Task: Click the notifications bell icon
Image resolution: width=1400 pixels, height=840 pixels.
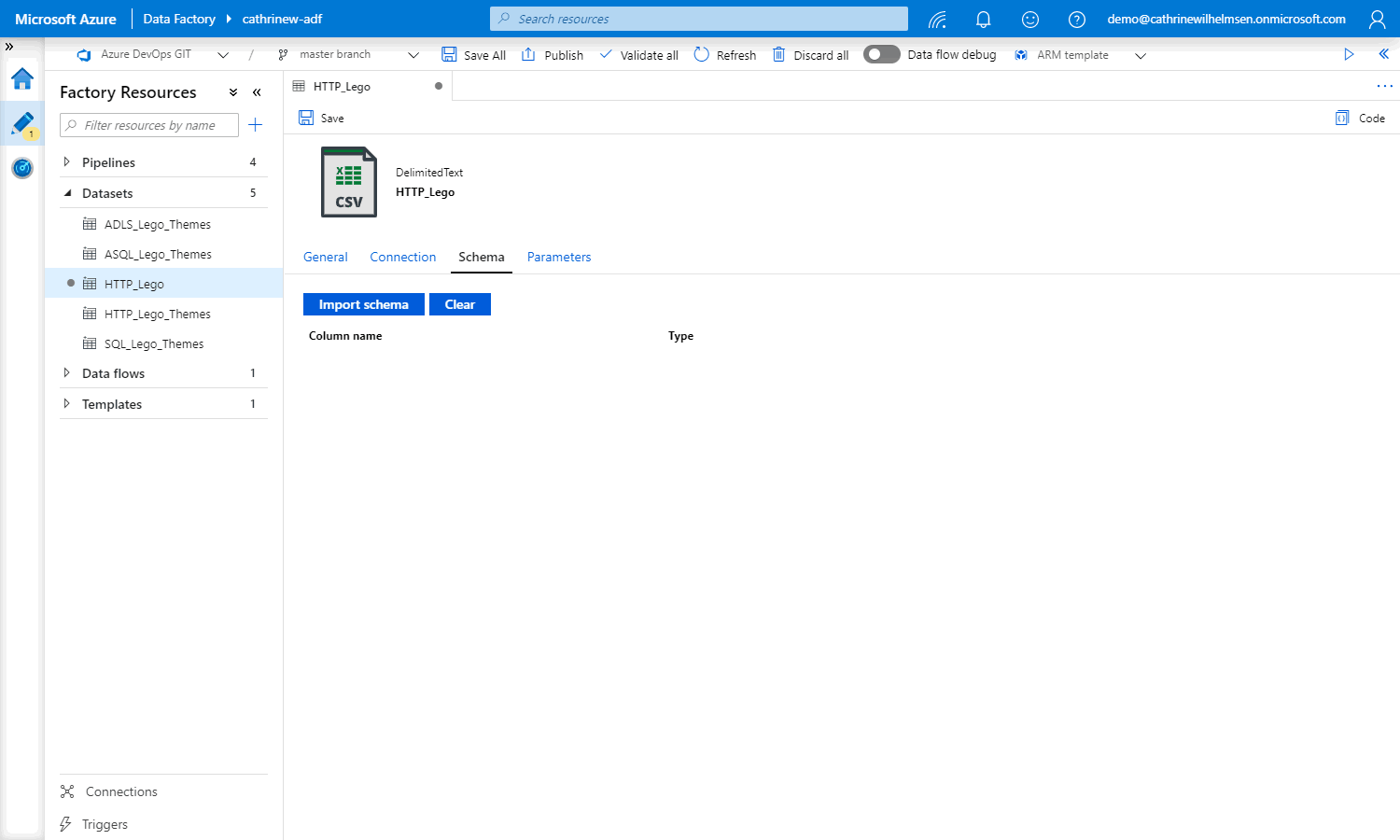Action: click(983, 19)
